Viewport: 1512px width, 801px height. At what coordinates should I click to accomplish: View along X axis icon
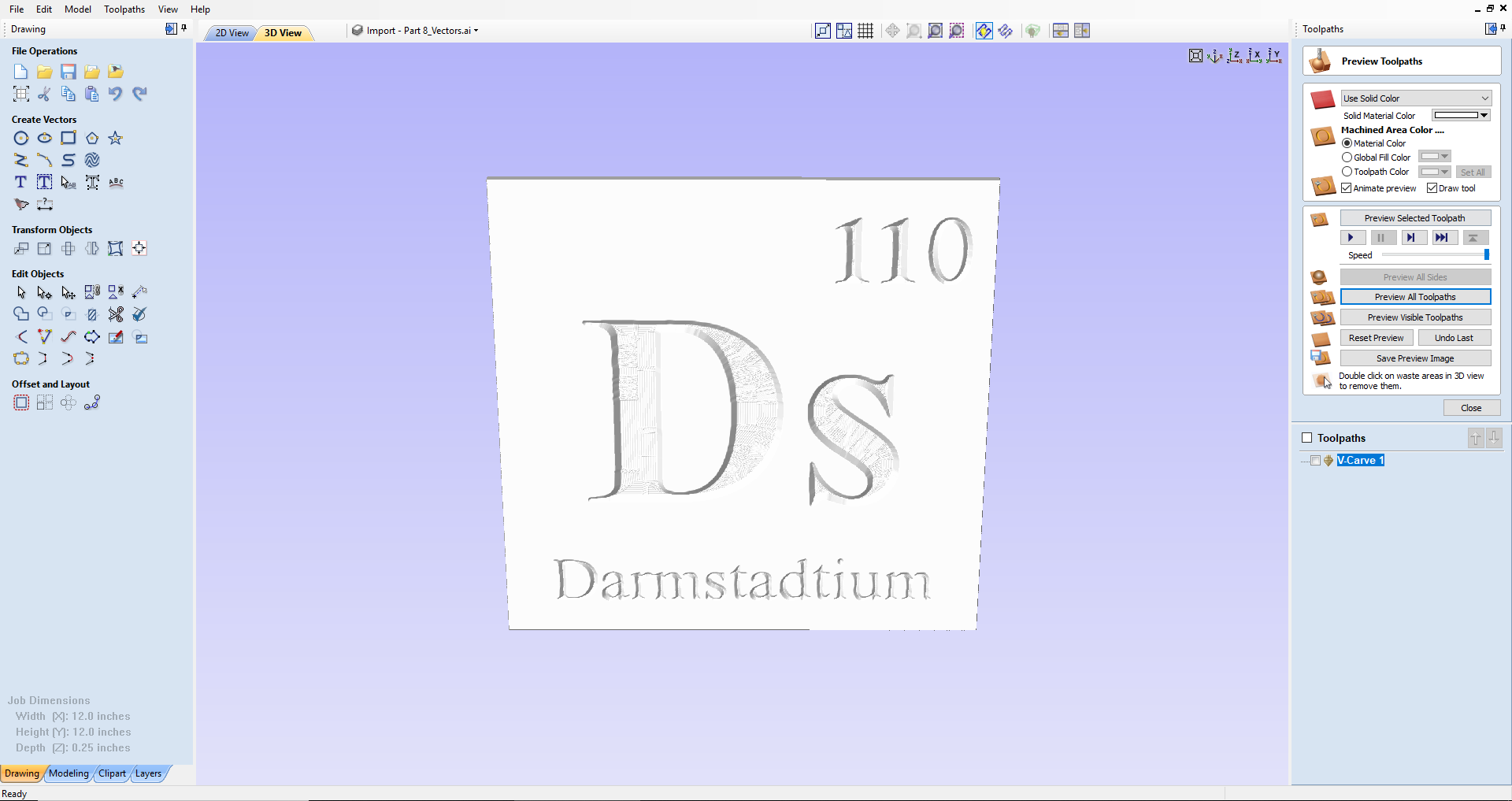click(1254, 56)
